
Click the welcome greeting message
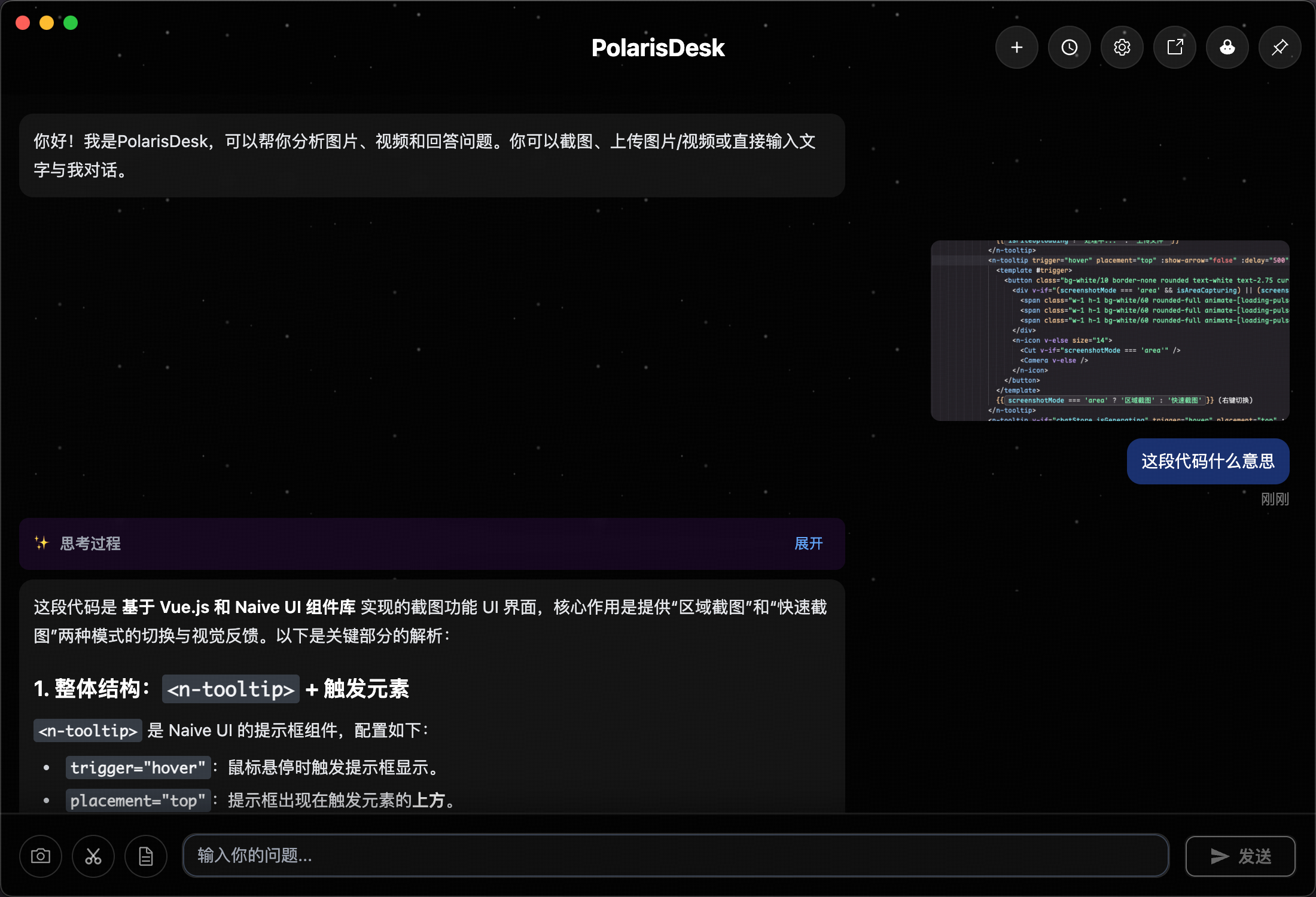coord(432,155)
